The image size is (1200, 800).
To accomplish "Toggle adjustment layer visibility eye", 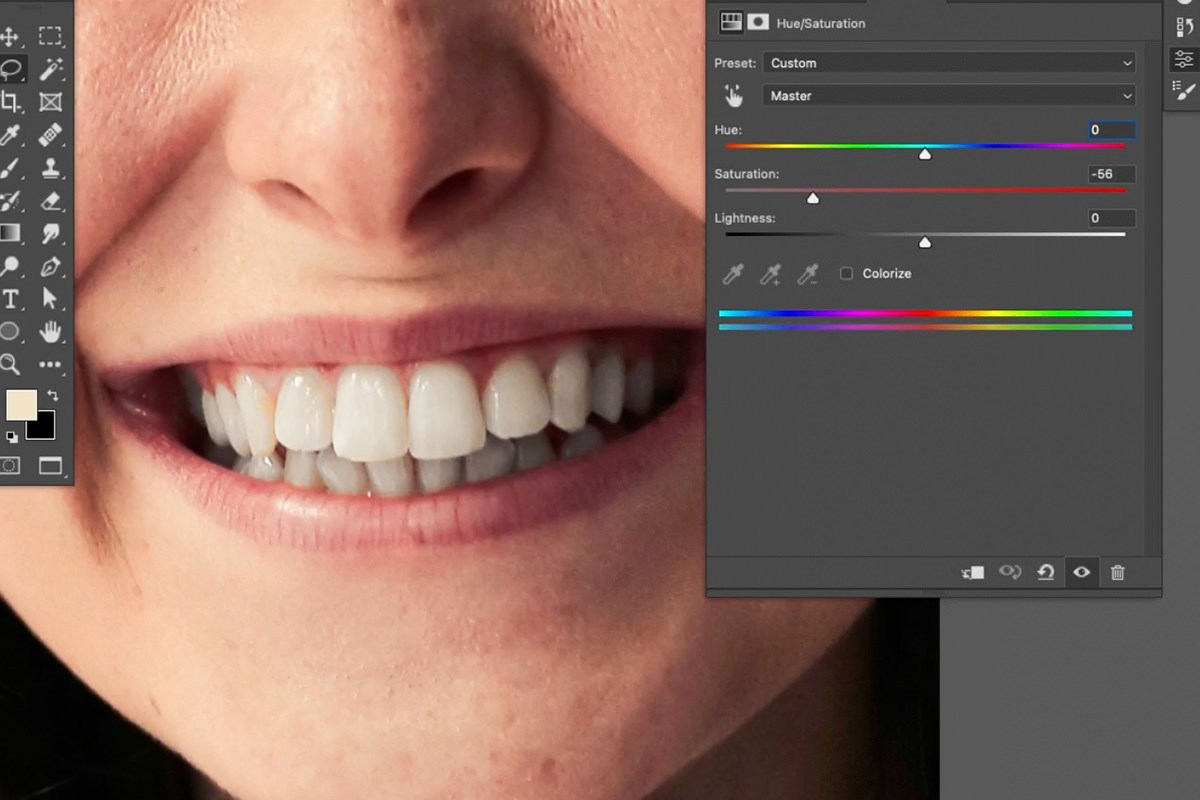I will [1081, 572].
